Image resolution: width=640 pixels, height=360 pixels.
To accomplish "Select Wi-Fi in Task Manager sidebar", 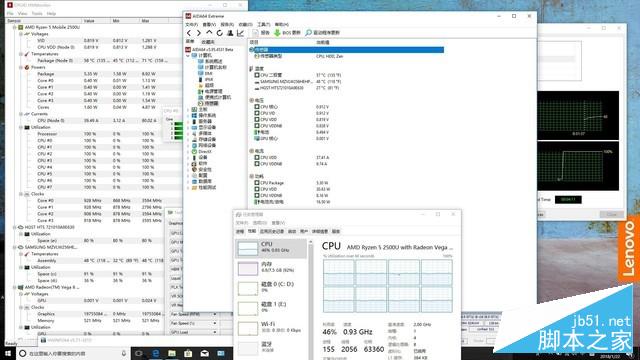I will click(271, 328).
